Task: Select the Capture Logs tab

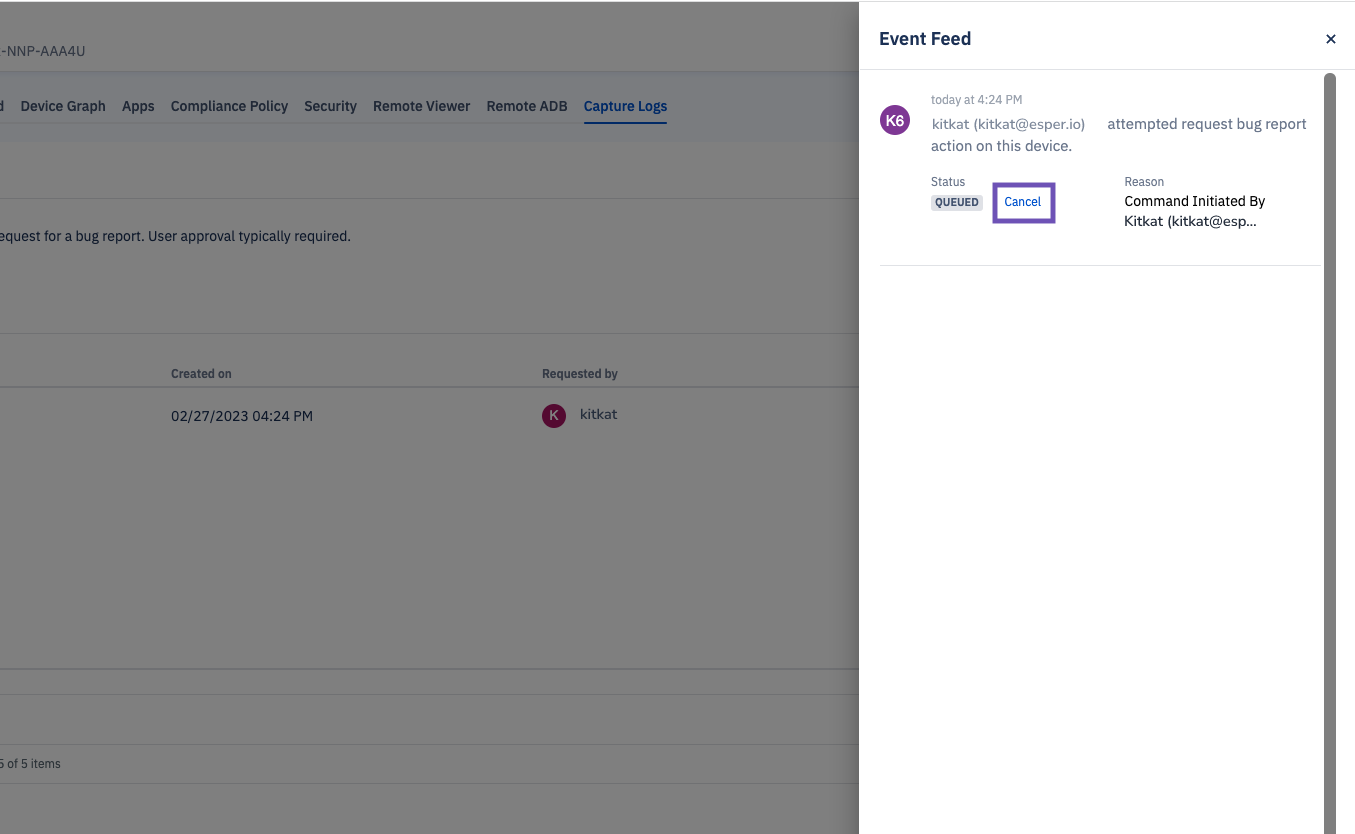Action: [625, 106]
